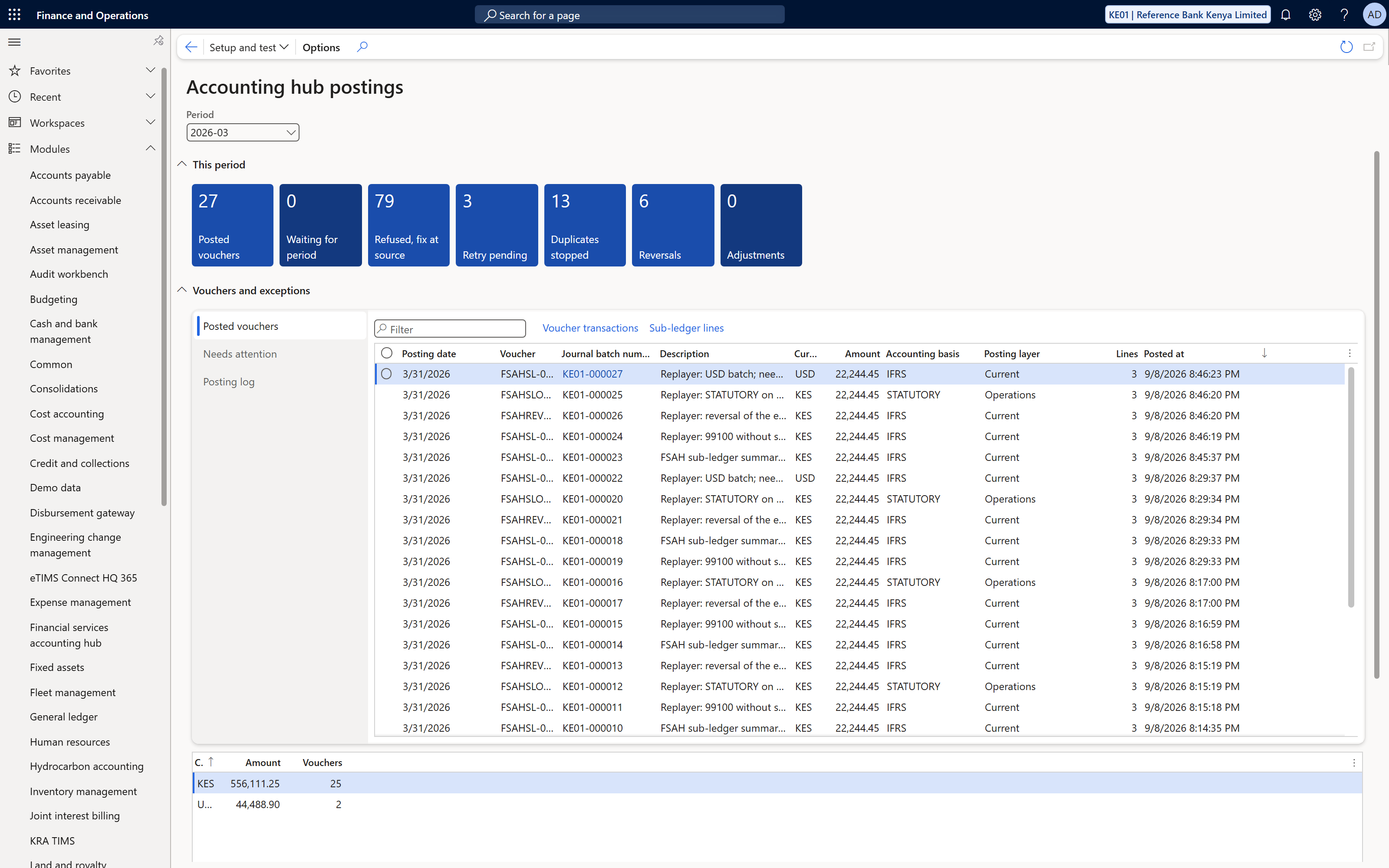Expand the Setup and test menu

[249, 47]
